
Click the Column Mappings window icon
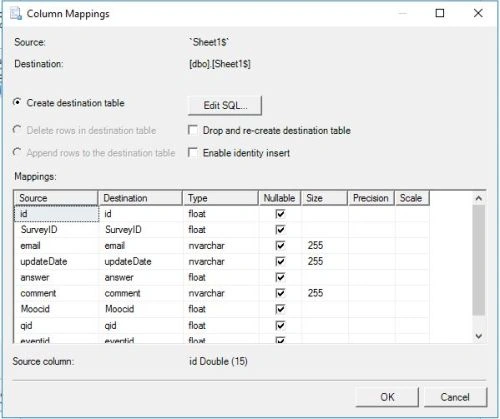click(16, 14)
